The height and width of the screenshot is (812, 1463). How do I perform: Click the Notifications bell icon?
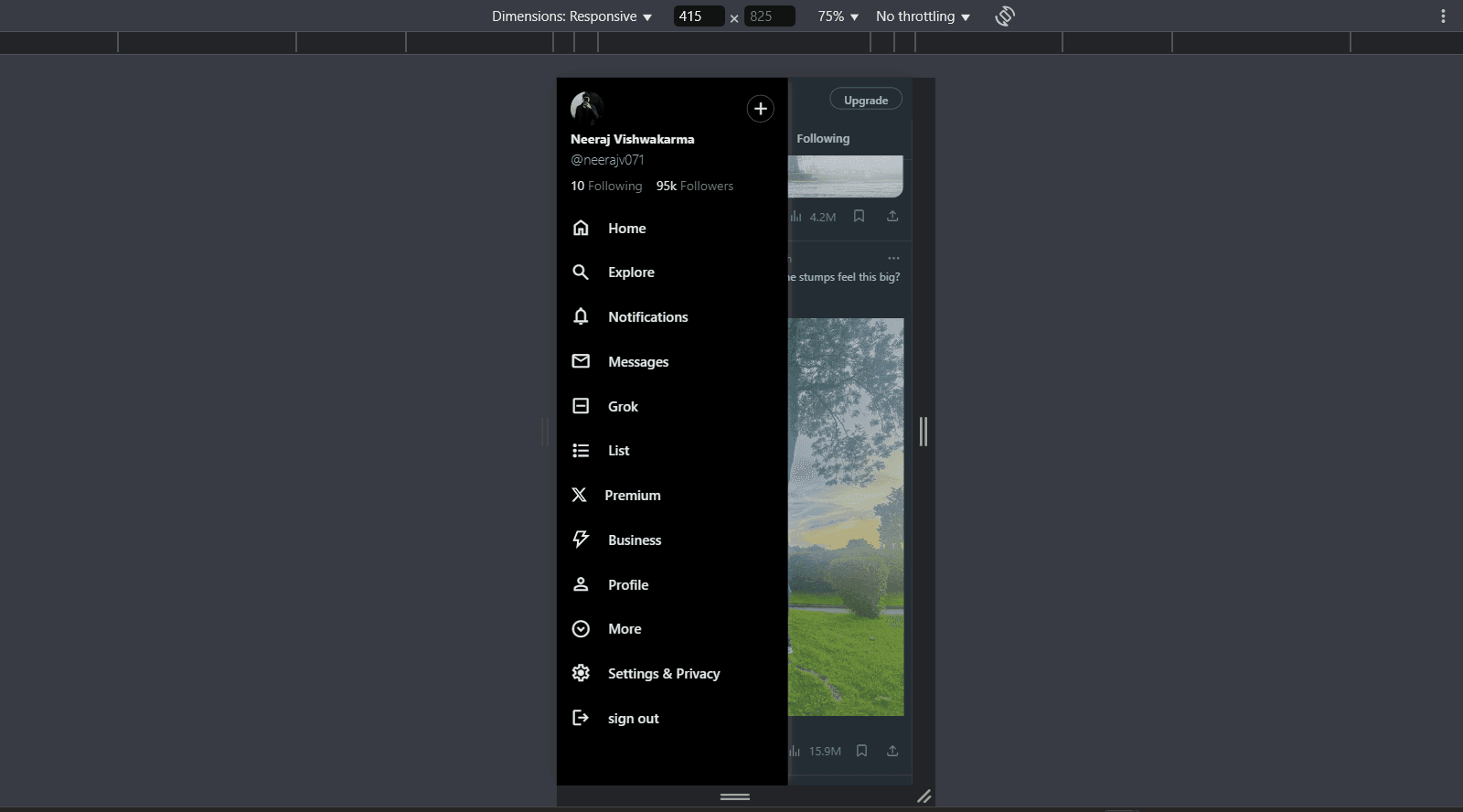point(581,316)
